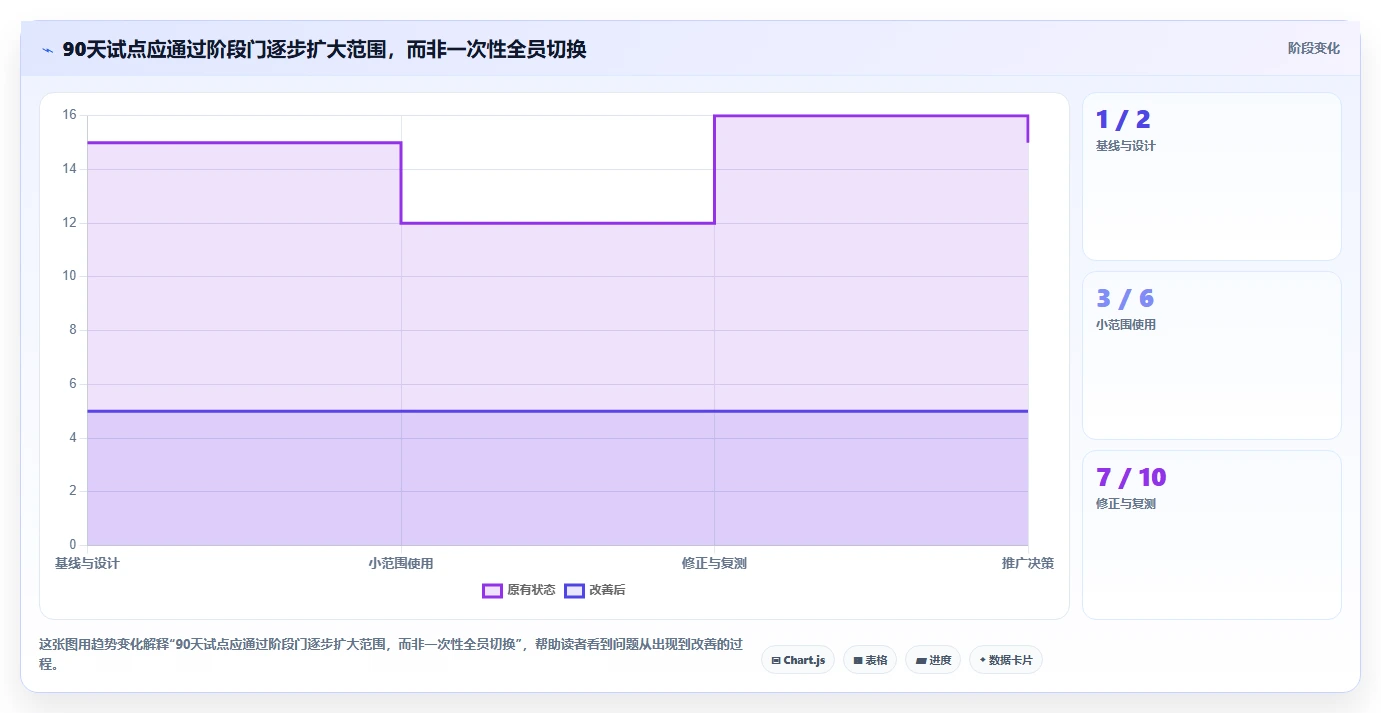Click the 进度 tag chip
The image size is (1381, 713).
(933, 660)
